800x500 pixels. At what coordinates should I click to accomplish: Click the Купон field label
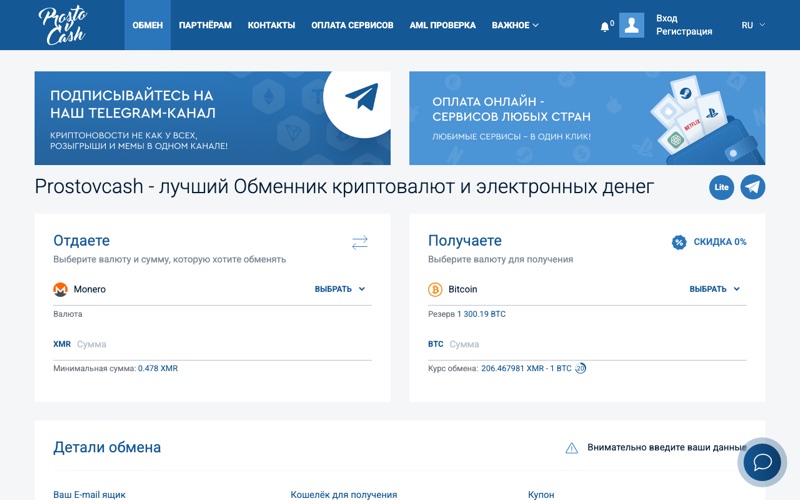pyautogui.click(x=541, y=495)
